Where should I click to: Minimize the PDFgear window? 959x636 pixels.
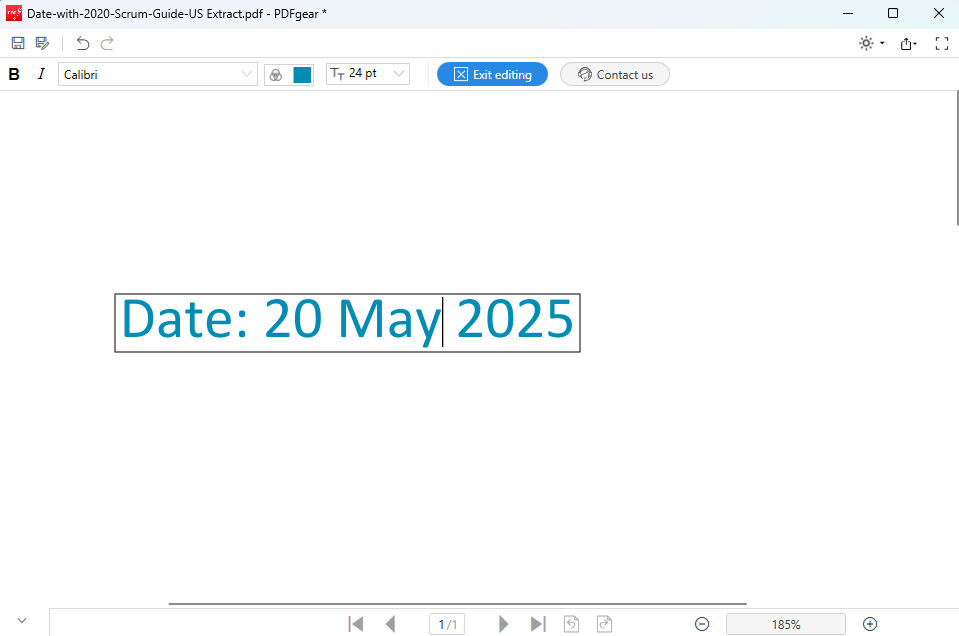coord(848,13)
